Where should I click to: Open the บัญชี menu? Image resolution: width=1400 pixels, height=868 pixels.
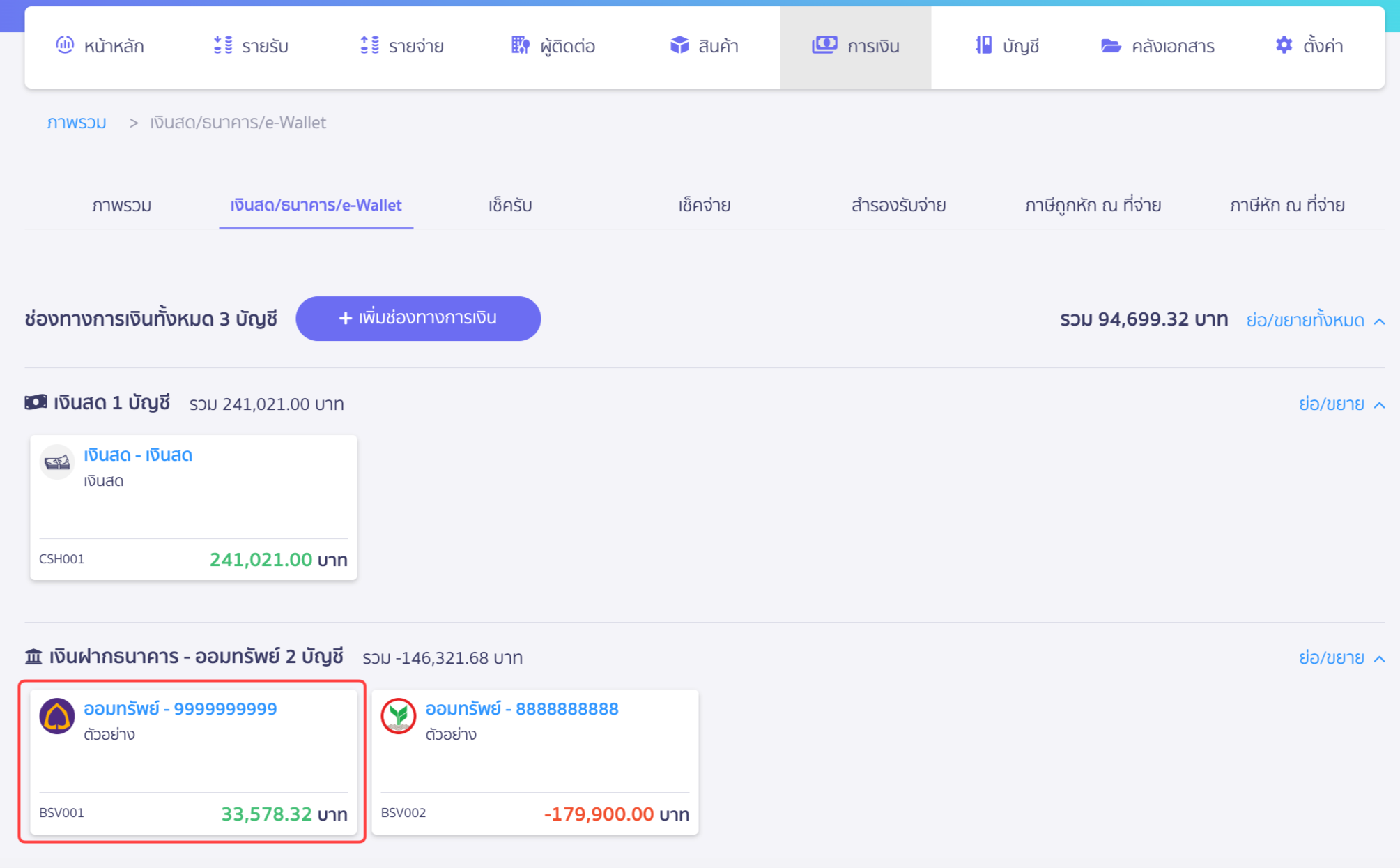tap(1007, 47)
